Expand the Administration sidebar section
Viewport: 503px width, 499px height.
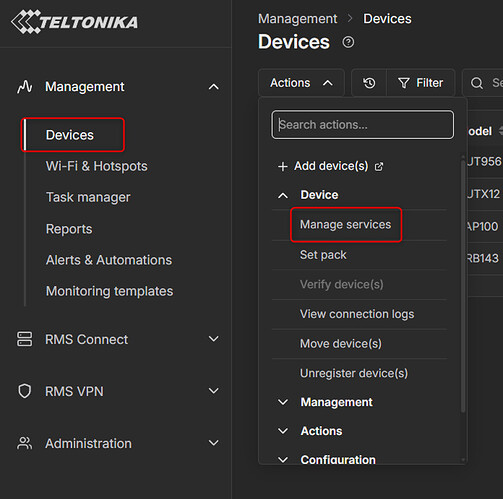[x=214, y=443]
